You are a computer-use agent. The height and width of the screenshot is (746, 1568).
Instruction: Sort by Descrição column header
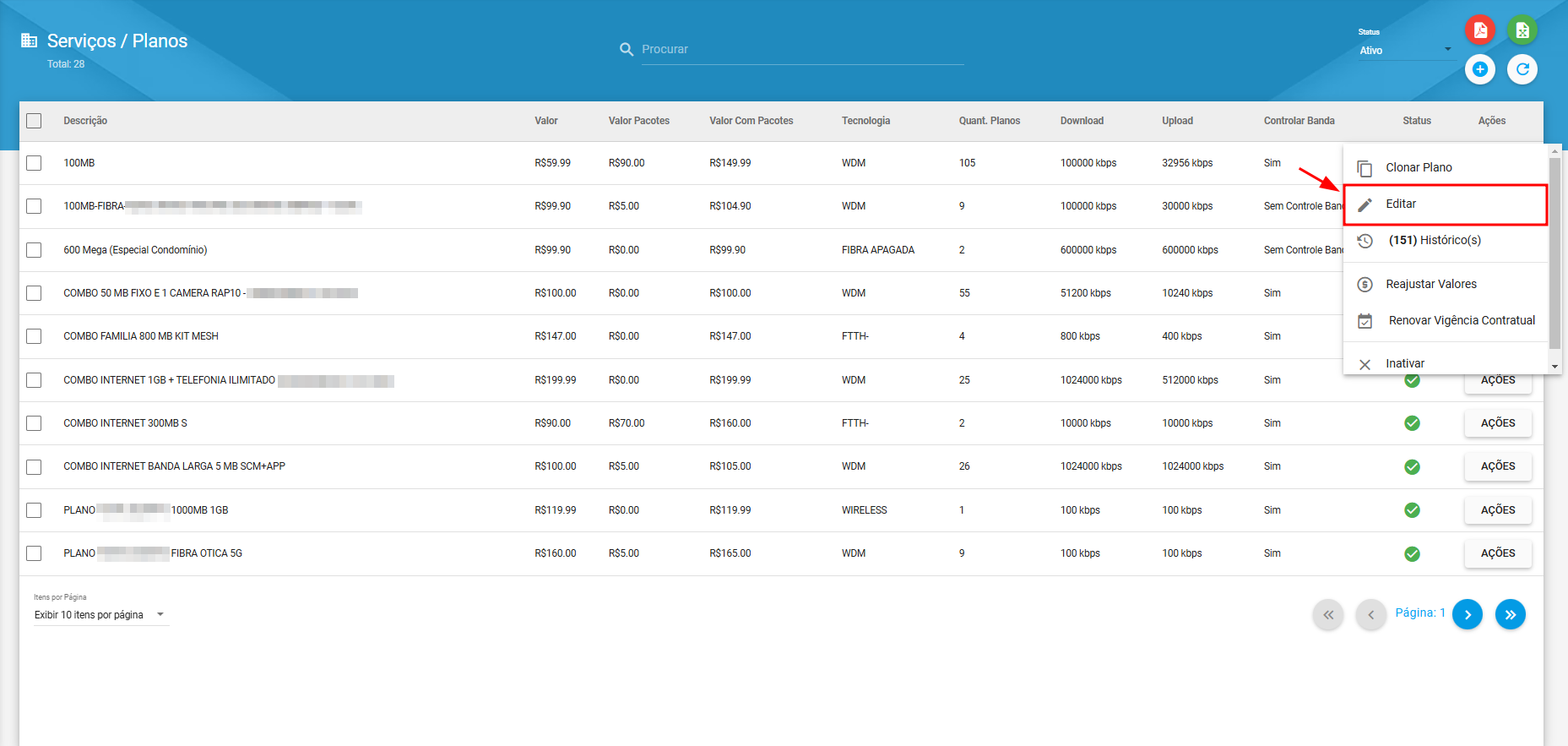[x=85, y=121]
